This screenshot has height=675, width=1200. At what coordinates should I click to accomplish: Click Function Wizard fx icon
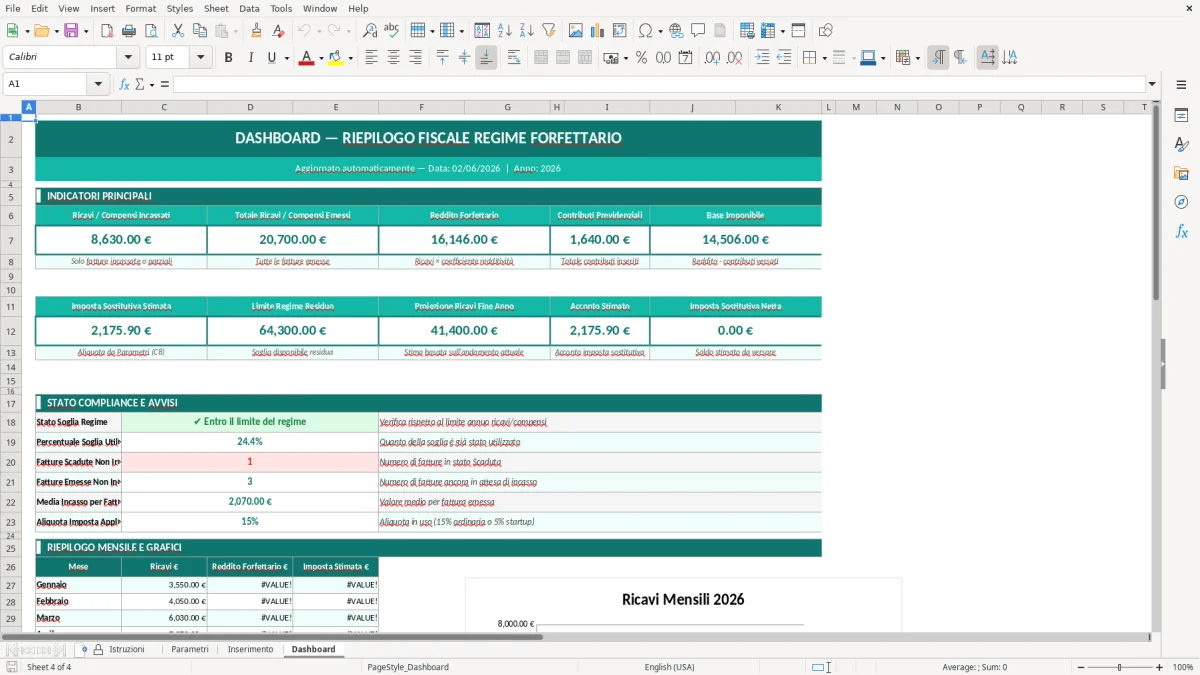point(124,84)
